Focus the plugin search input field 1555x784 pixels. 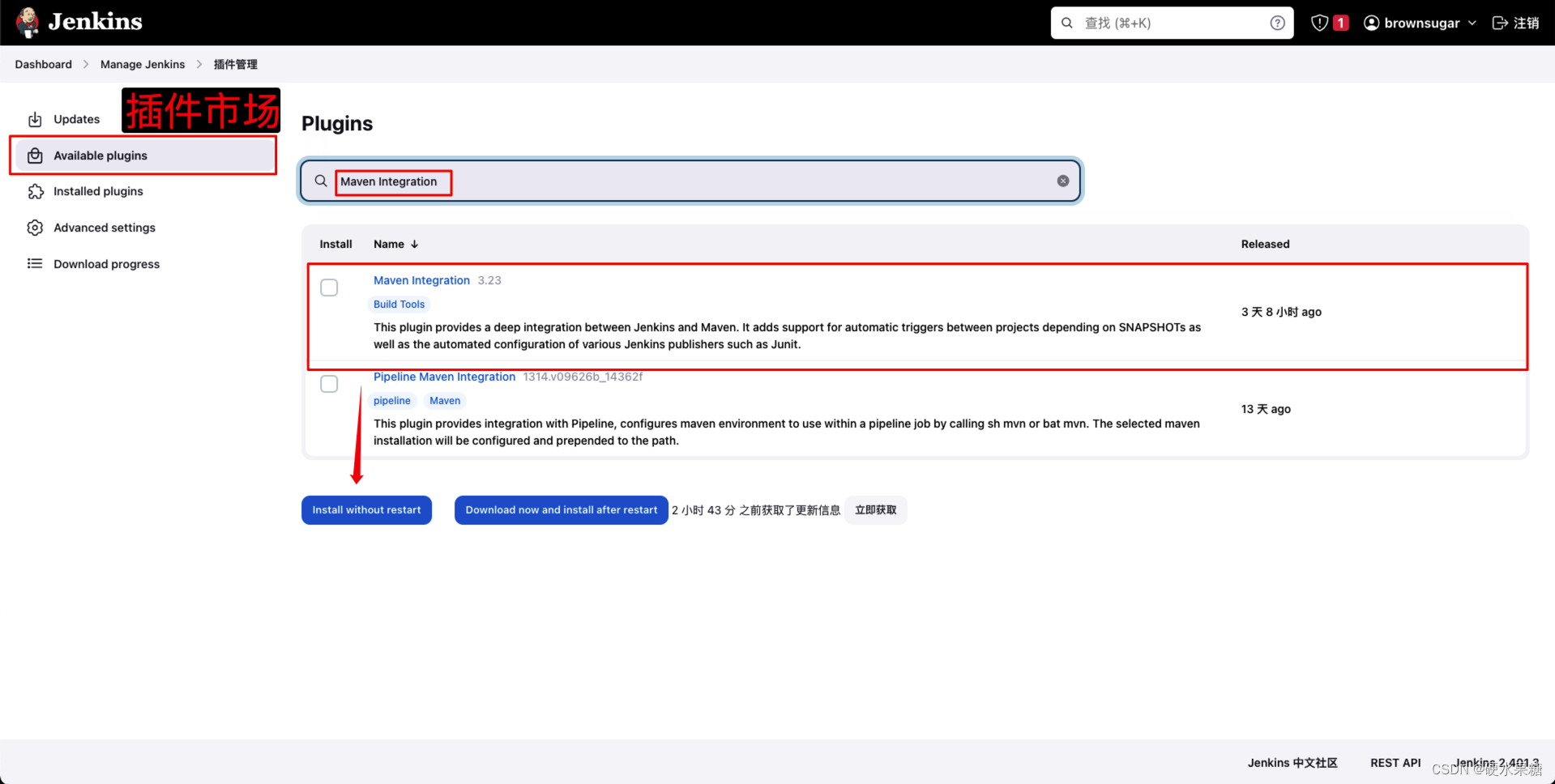pyautogui.click(x=691, y=181)
